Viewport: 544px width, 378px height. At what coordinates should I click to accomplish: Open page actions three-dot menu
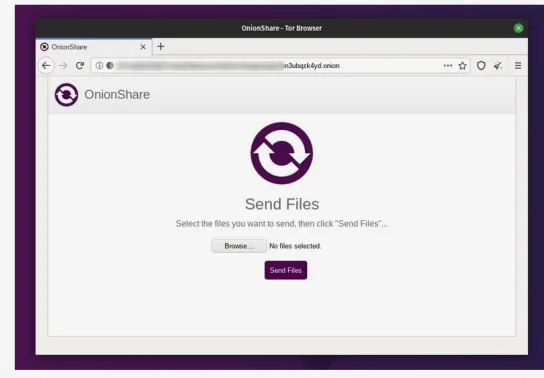coord(448,66)
